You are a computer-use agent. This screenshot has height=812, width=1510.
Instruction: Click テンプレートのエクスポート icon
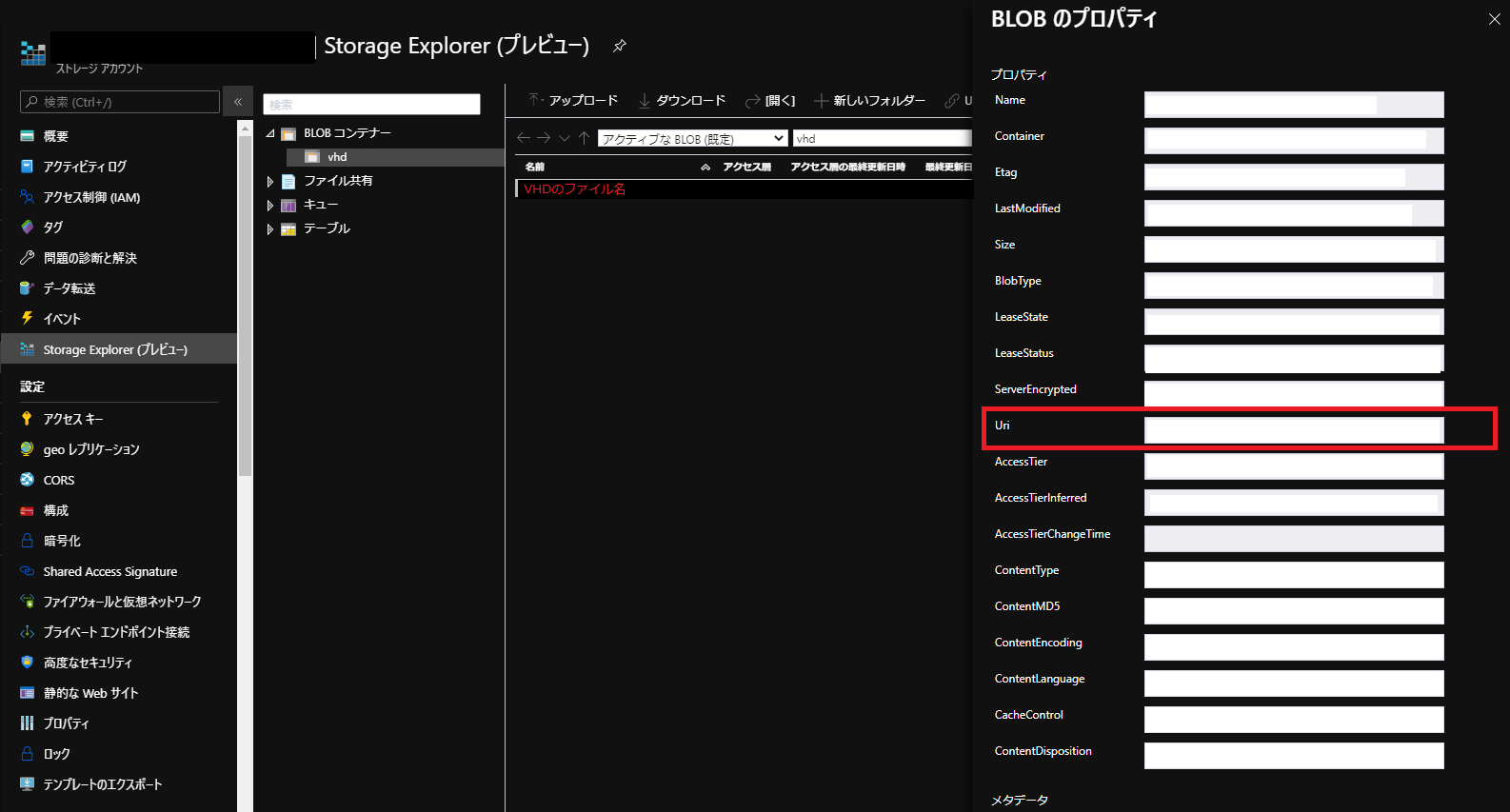coord(27,784)
